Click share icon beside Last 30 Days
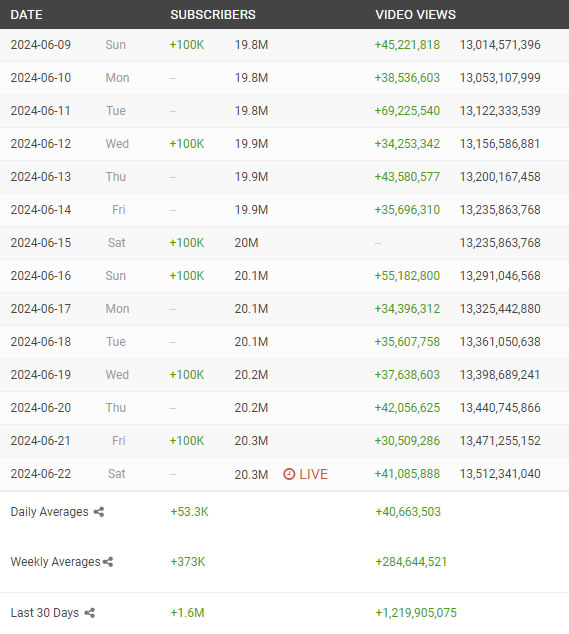569x634 pixels. (90, 613)
